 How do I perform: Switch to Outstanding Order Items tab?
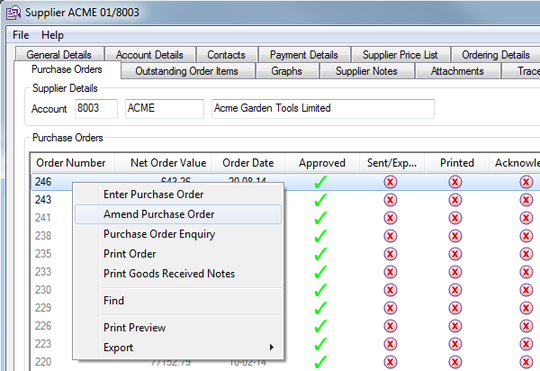coord(187,71)
